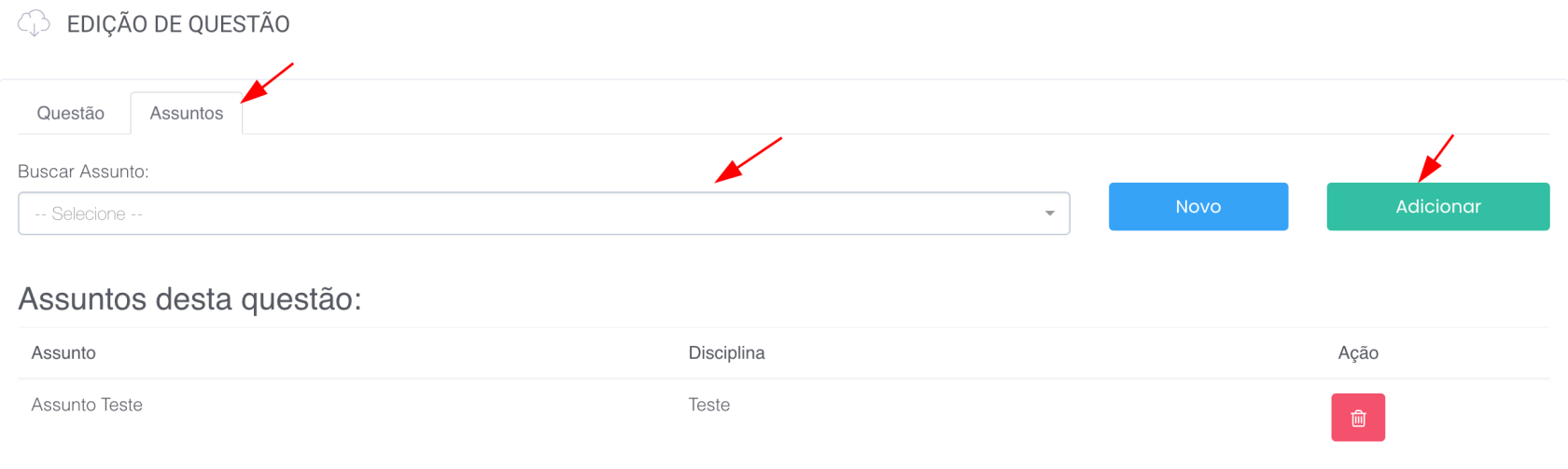The width and height of the screenshot is (1568, 469).
Task: Click red arrow pointing at Adicionar button
Action: click(x=1435, y=158)
